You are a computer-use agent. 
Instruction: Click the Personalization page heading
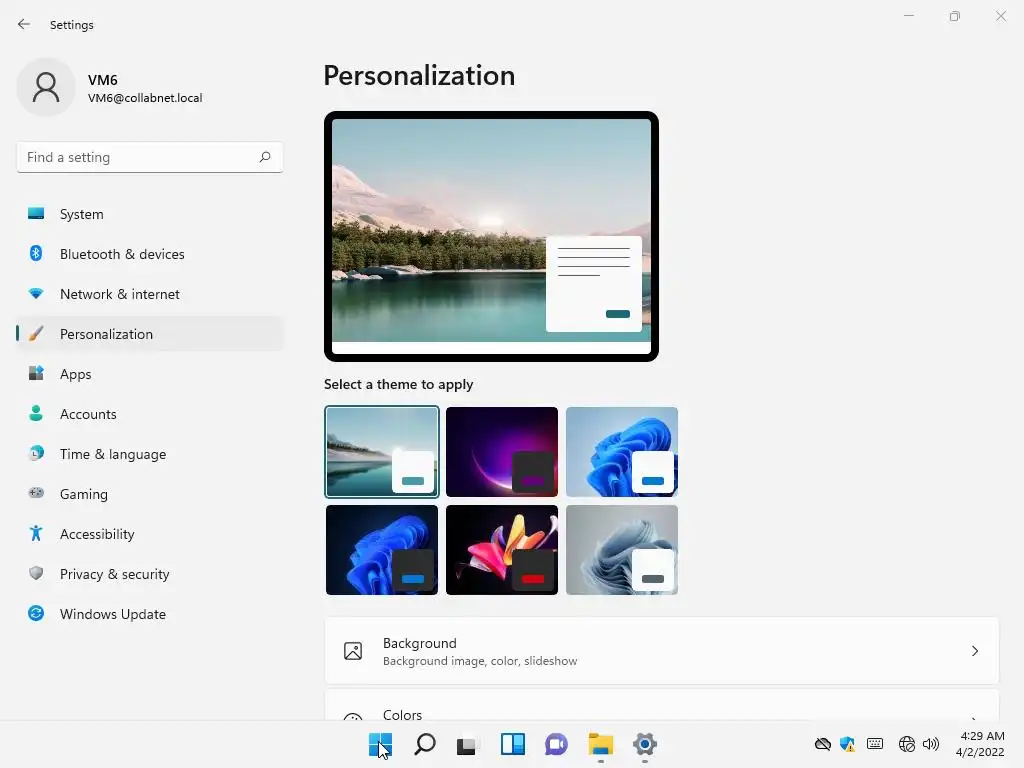[x=419, y=75]
